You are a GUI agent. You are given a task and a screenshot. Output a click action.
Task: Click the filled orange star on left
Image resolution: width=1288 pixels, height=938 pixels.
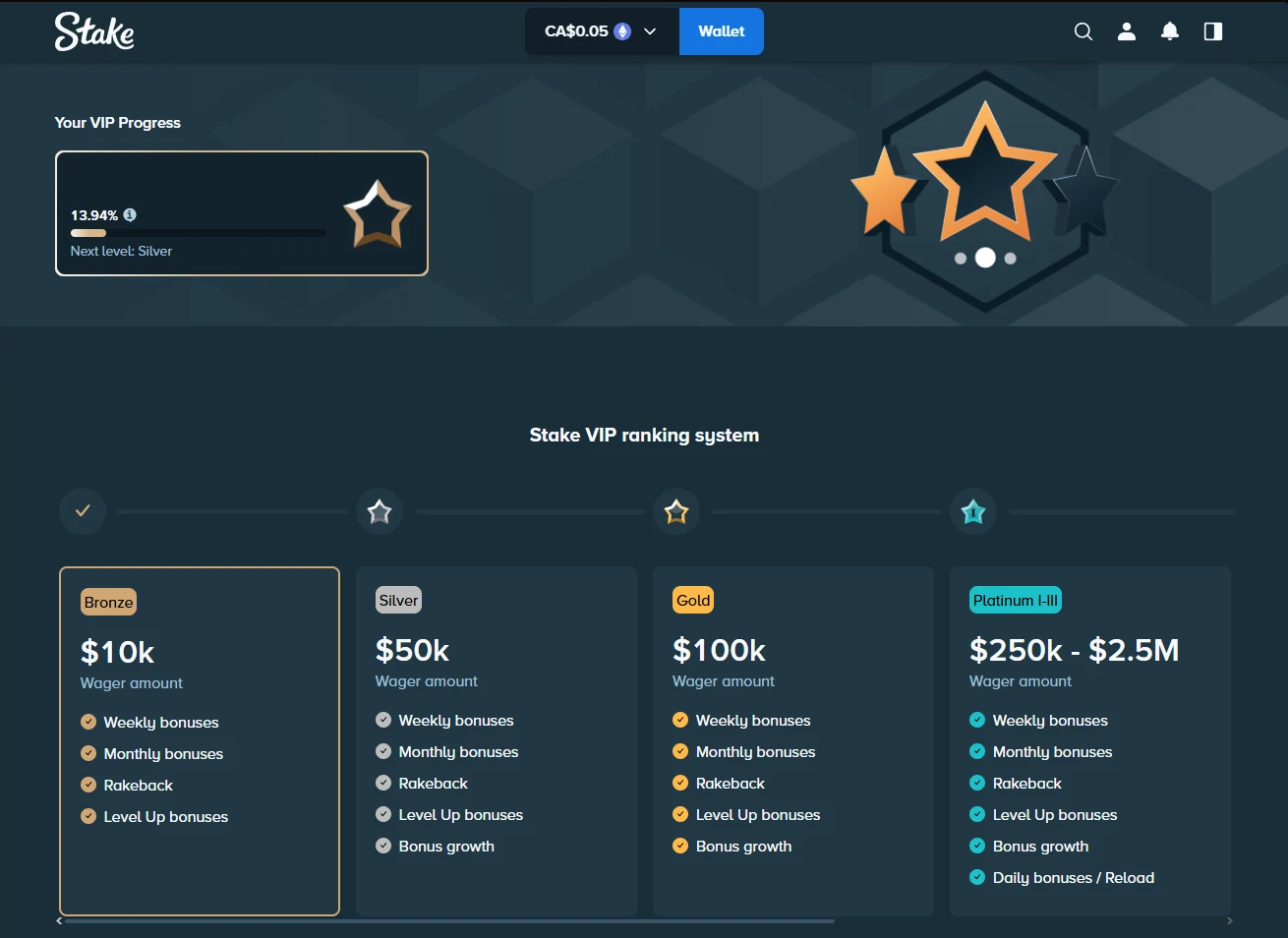coord(883,192)
